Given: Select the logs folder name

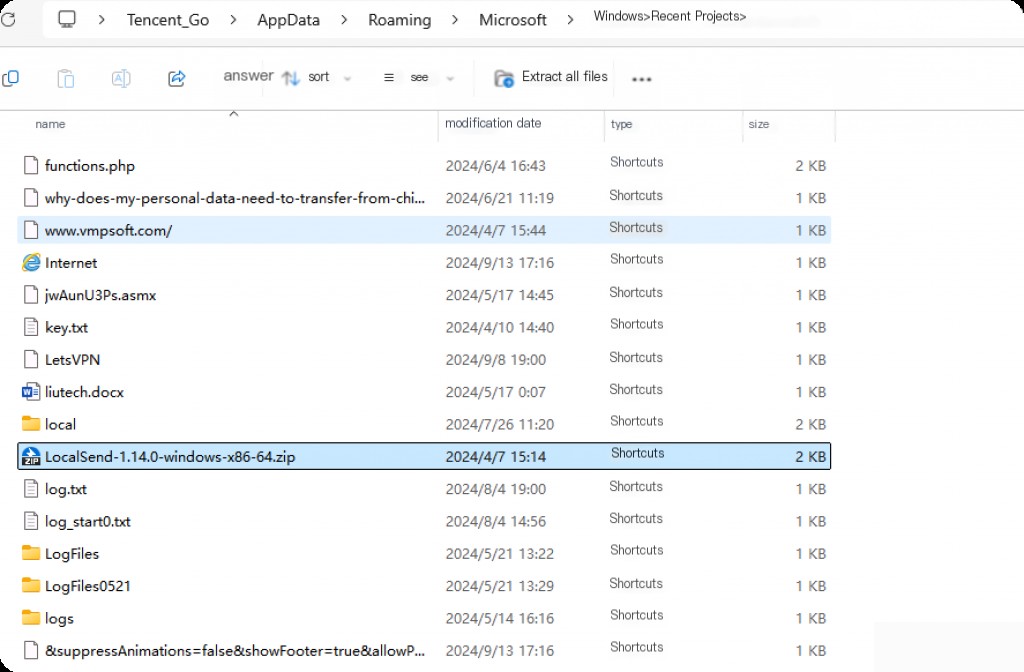Looking at the screenshot, I should [x=59, y=618].
